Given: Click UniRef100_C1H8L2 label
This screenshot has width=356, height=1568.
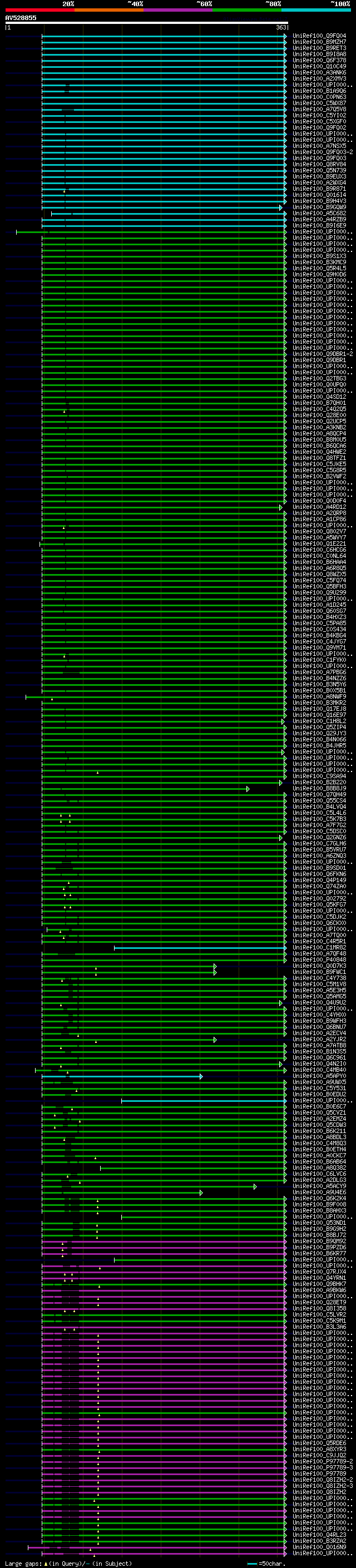Looking at the screenshot, I should click(x=319, y=721).
